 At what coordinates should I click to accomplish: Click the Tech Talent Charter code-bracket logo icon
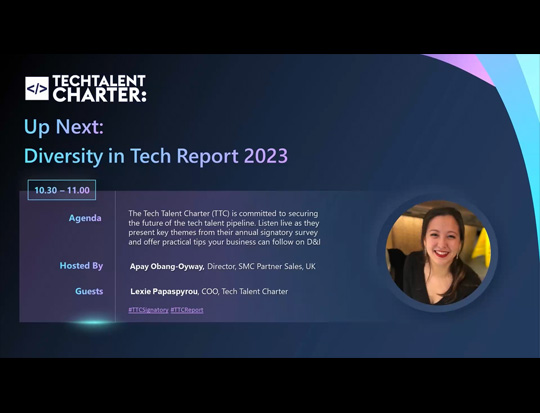(x=37, y=89)
